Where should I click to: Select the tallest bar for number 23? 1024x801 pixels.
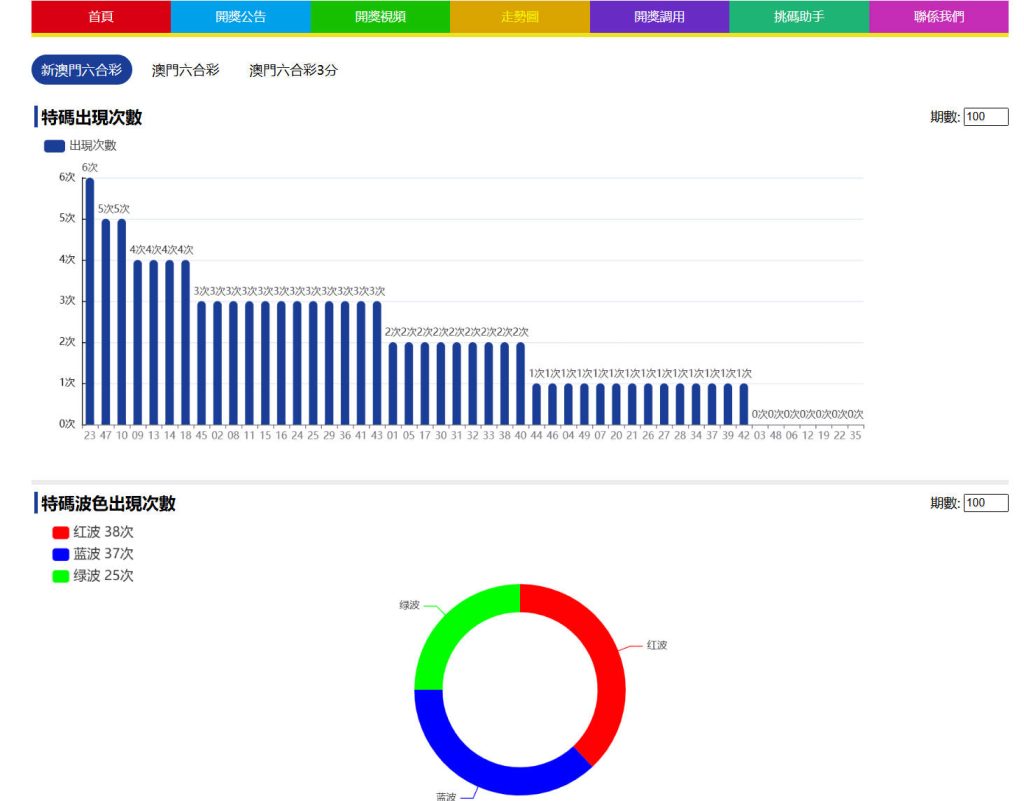pos(90,300)
